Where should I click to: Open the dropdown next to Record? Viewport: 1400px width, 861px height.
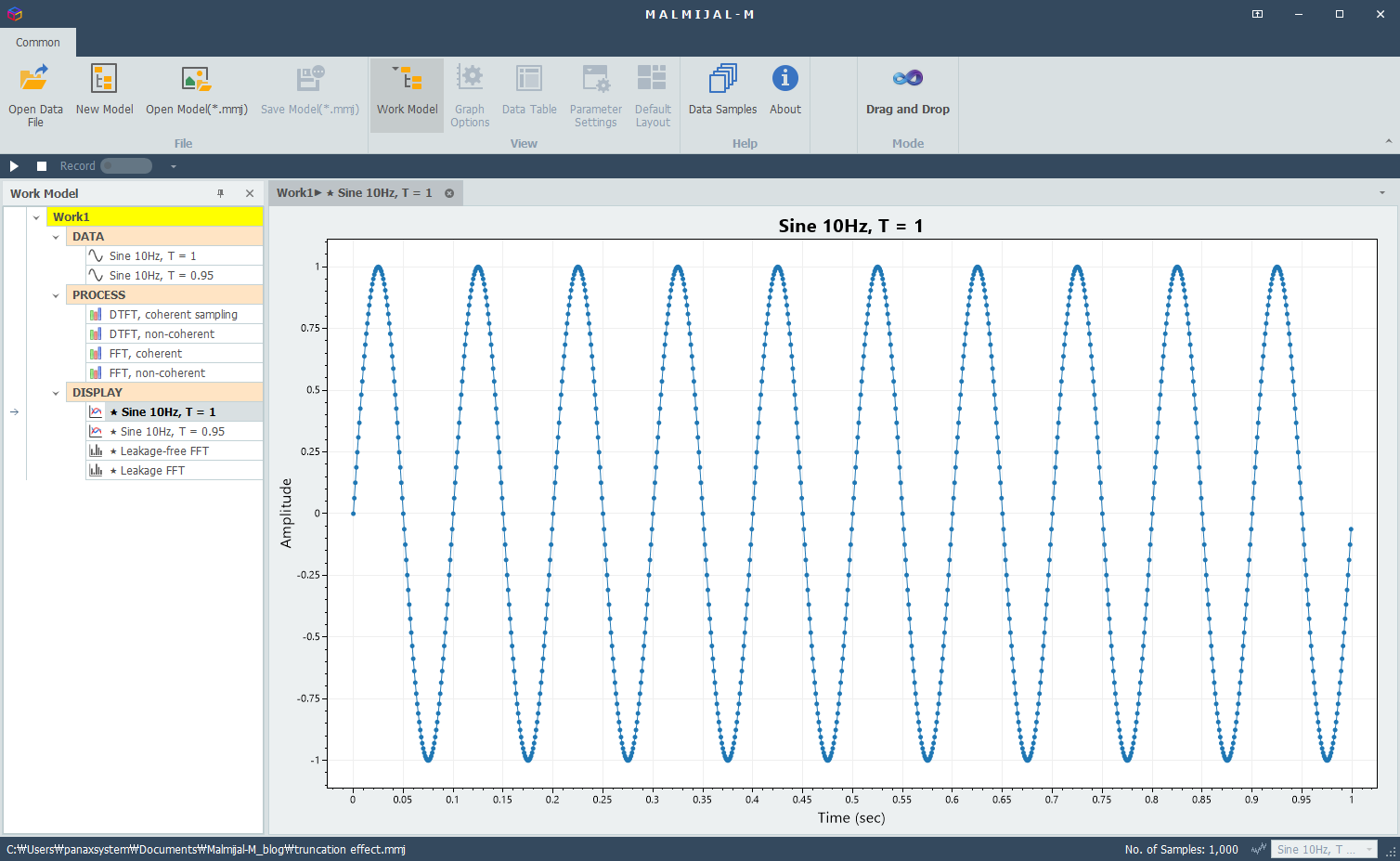pyautogui.click(x=173, y=166)
